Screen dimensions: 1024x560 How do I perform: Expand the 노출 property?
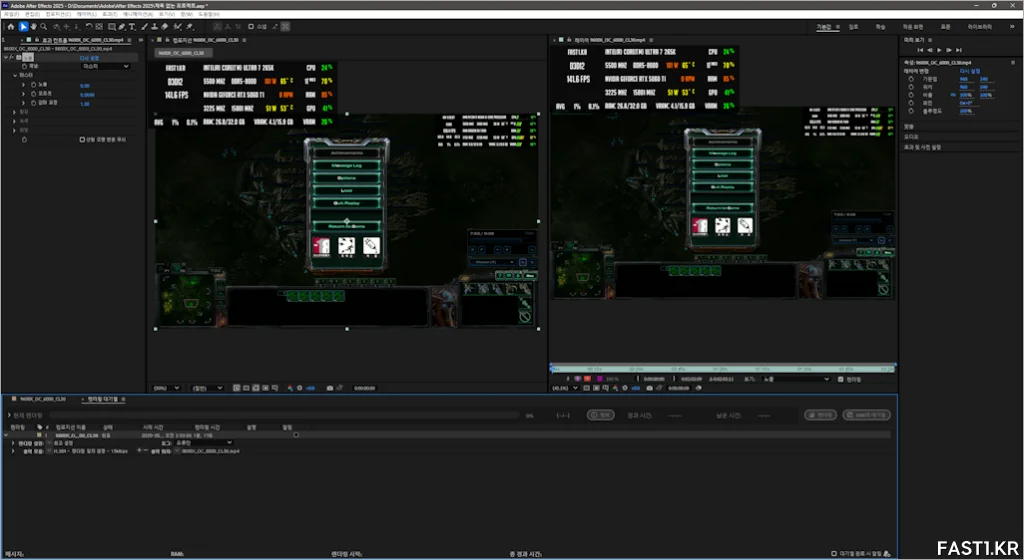coord(24,85)
